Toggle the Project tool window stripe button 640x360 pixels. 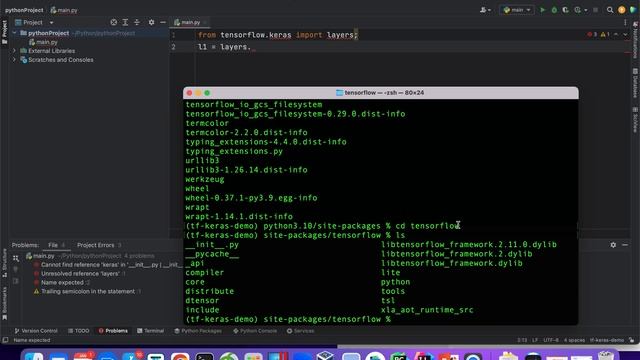point(4,32)
